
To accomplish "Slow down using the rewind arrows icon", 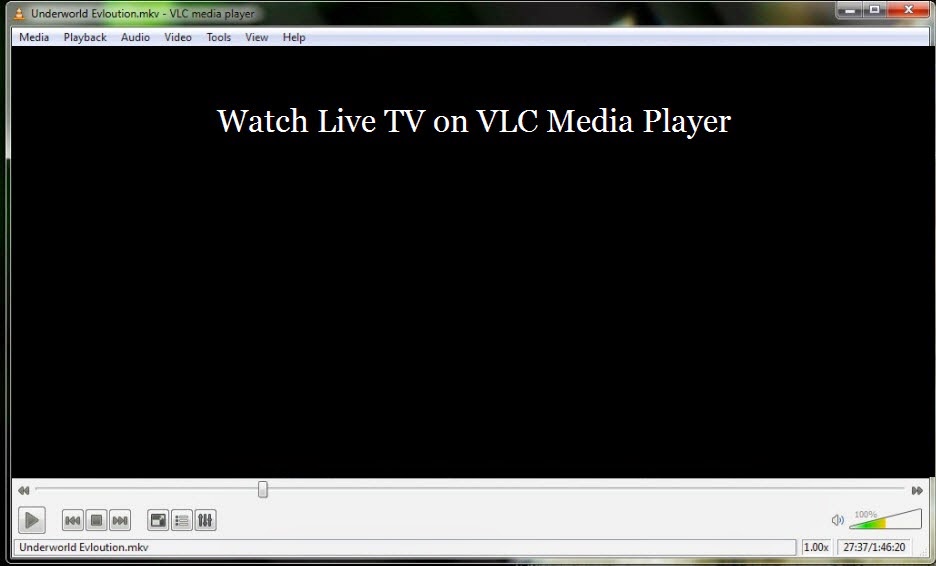I will tap(24, 490).
